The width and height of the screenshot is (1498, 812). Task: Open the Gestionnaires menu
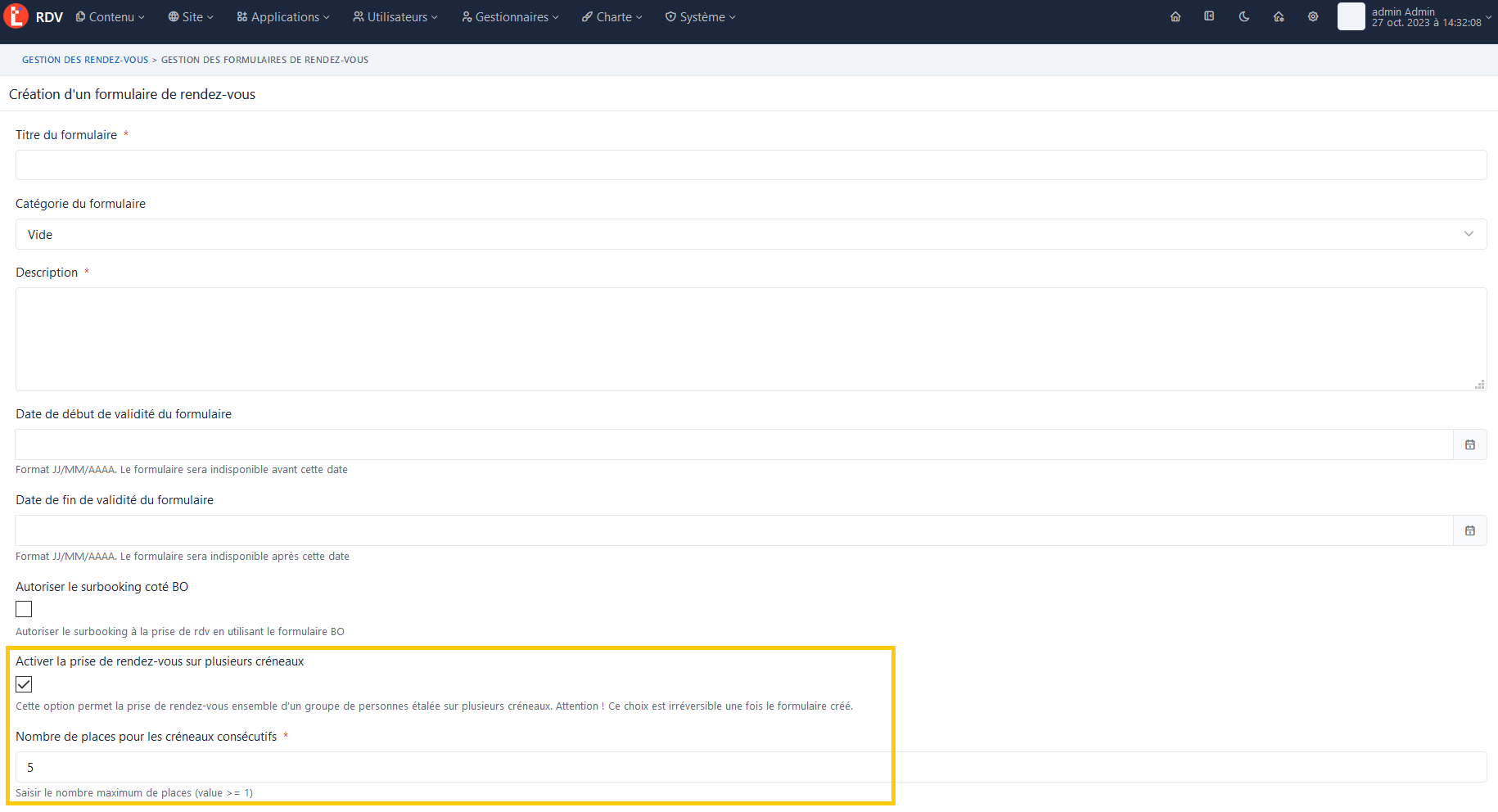click(x=511, y=17)
